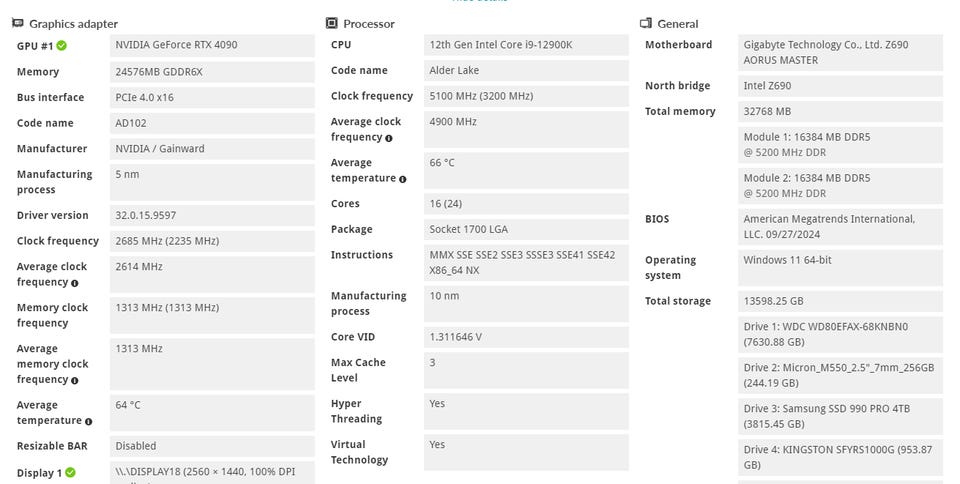Click the cut-off details link at top
The height and width of the screenshot is (484, 960).
479,2
